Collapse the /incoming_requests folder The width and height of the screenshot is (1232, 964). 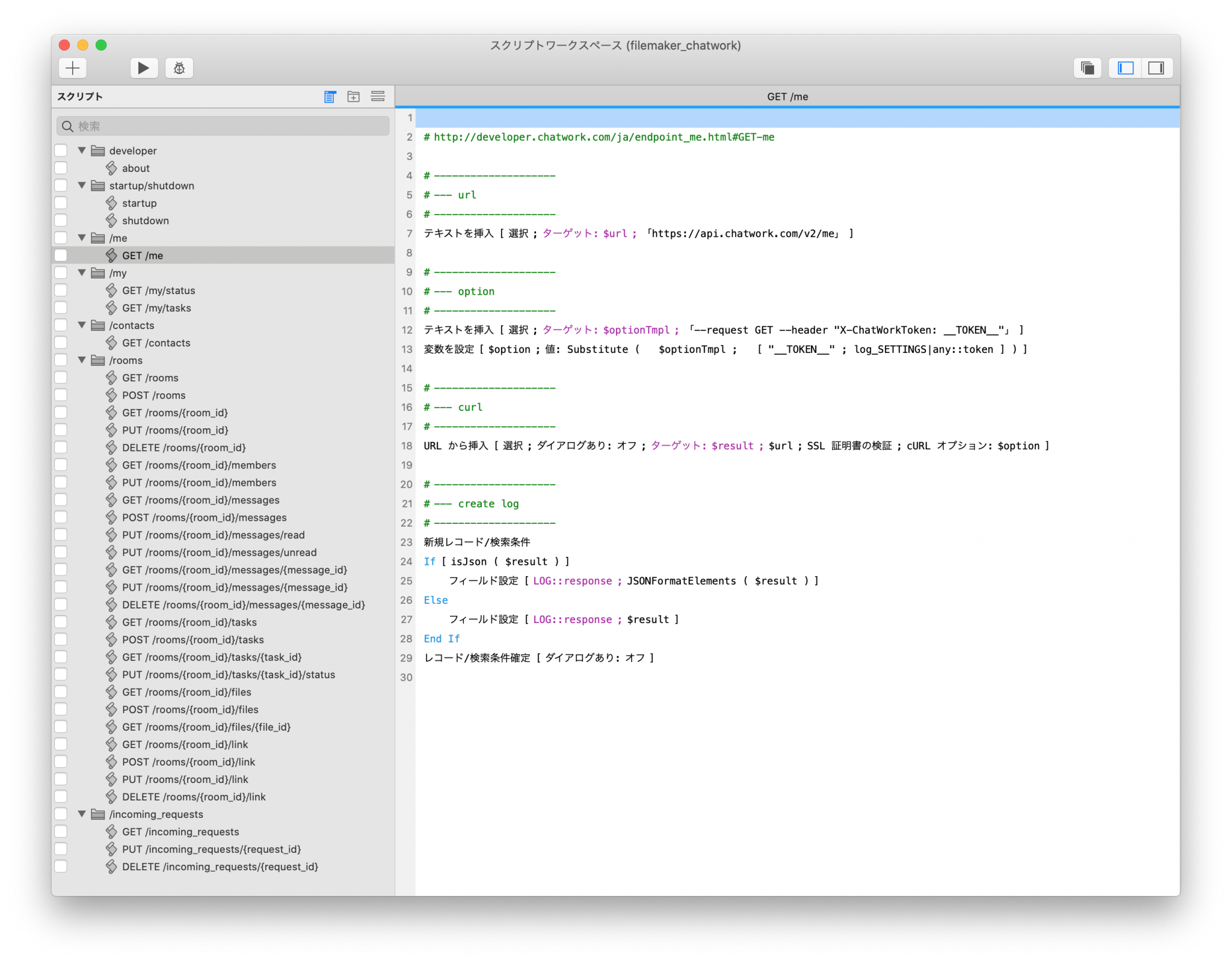pyautogui.click(x=82, y=814)
